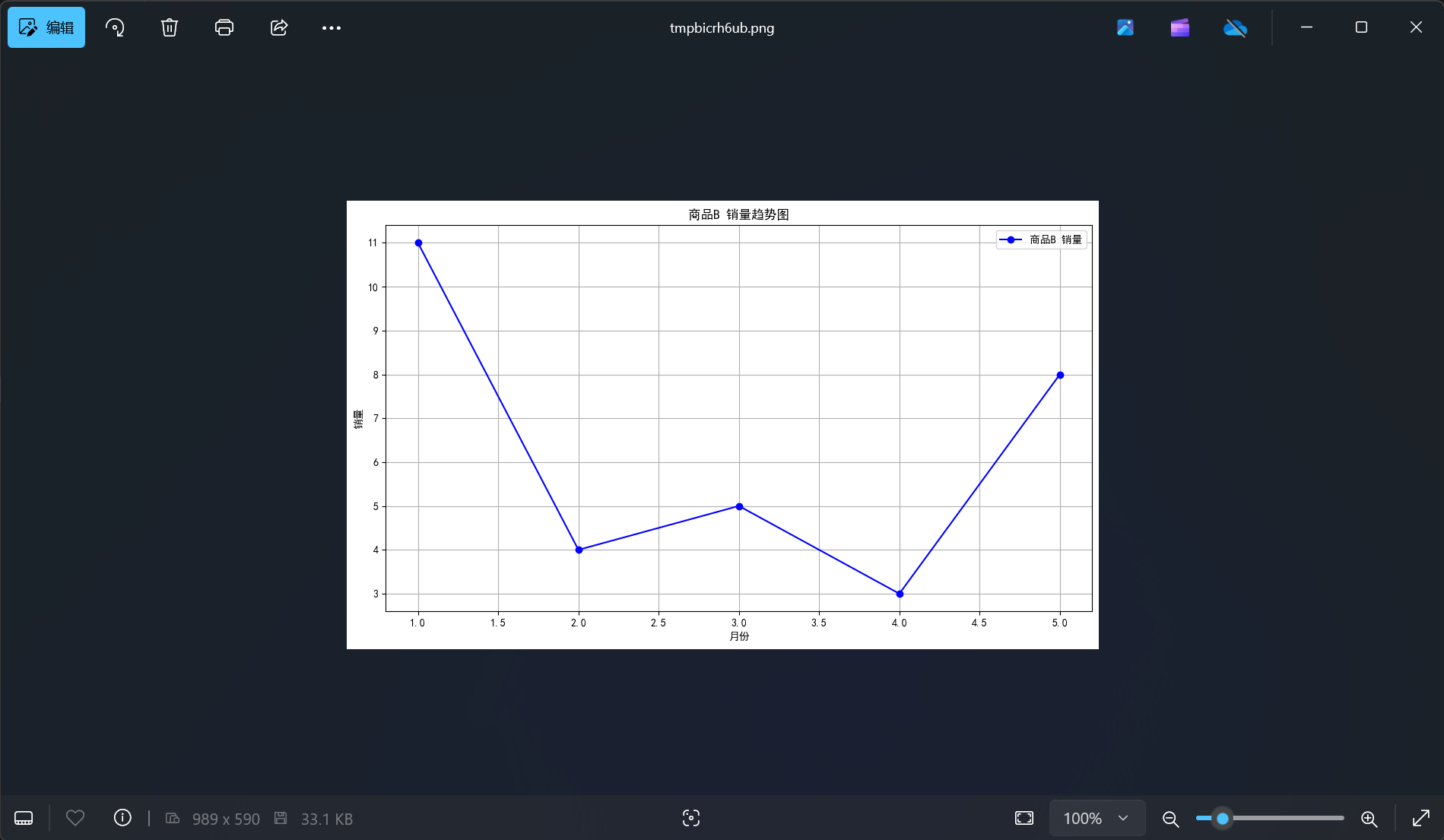Click the fit to window icon
Screen dimensions: 1444x840
pyautogui.click(x=1024, y=818)
